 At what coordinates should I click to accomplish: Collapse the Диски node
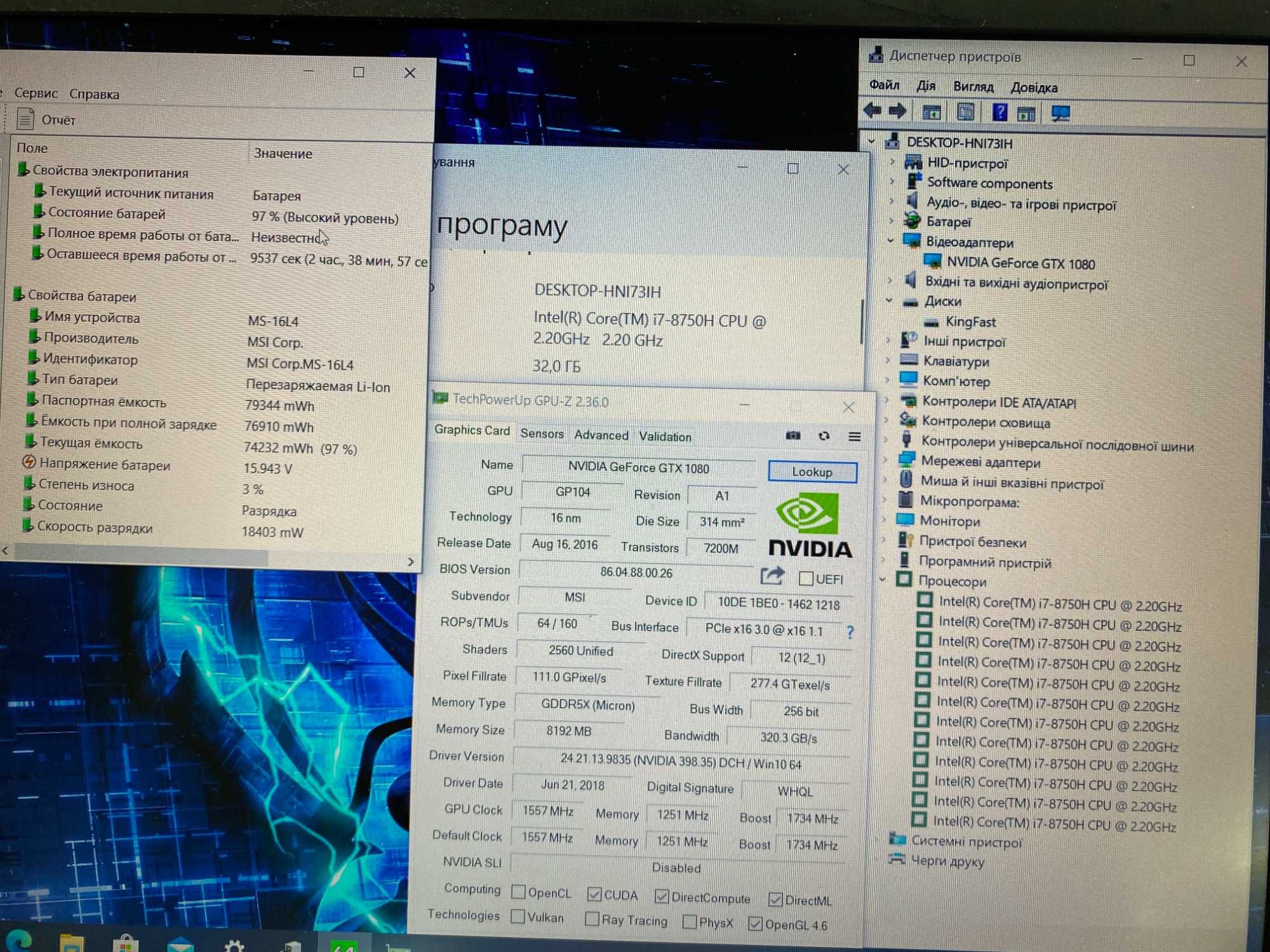click(x=890, y=300)
